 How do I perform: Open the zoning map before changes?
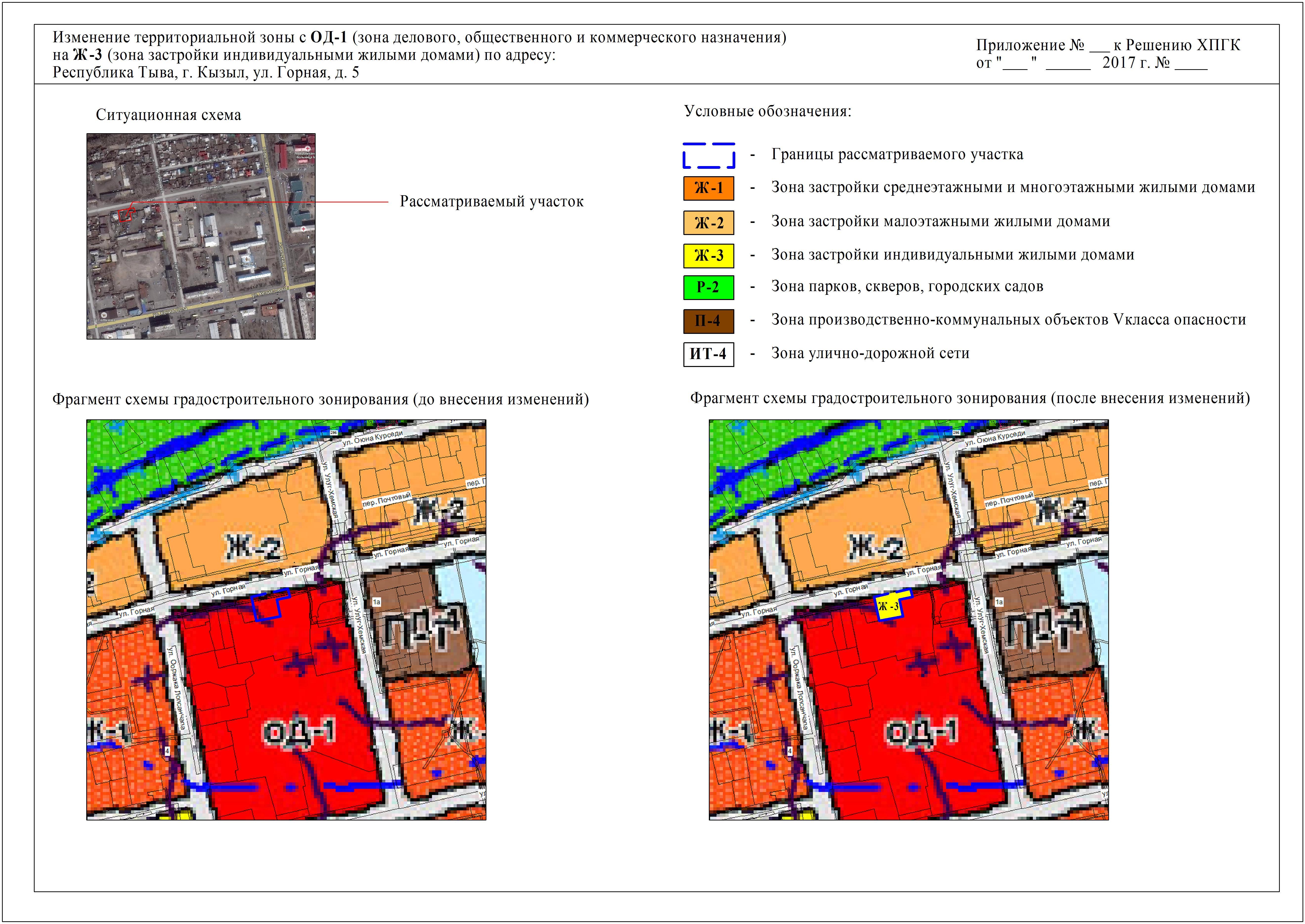tap(286, 620)
